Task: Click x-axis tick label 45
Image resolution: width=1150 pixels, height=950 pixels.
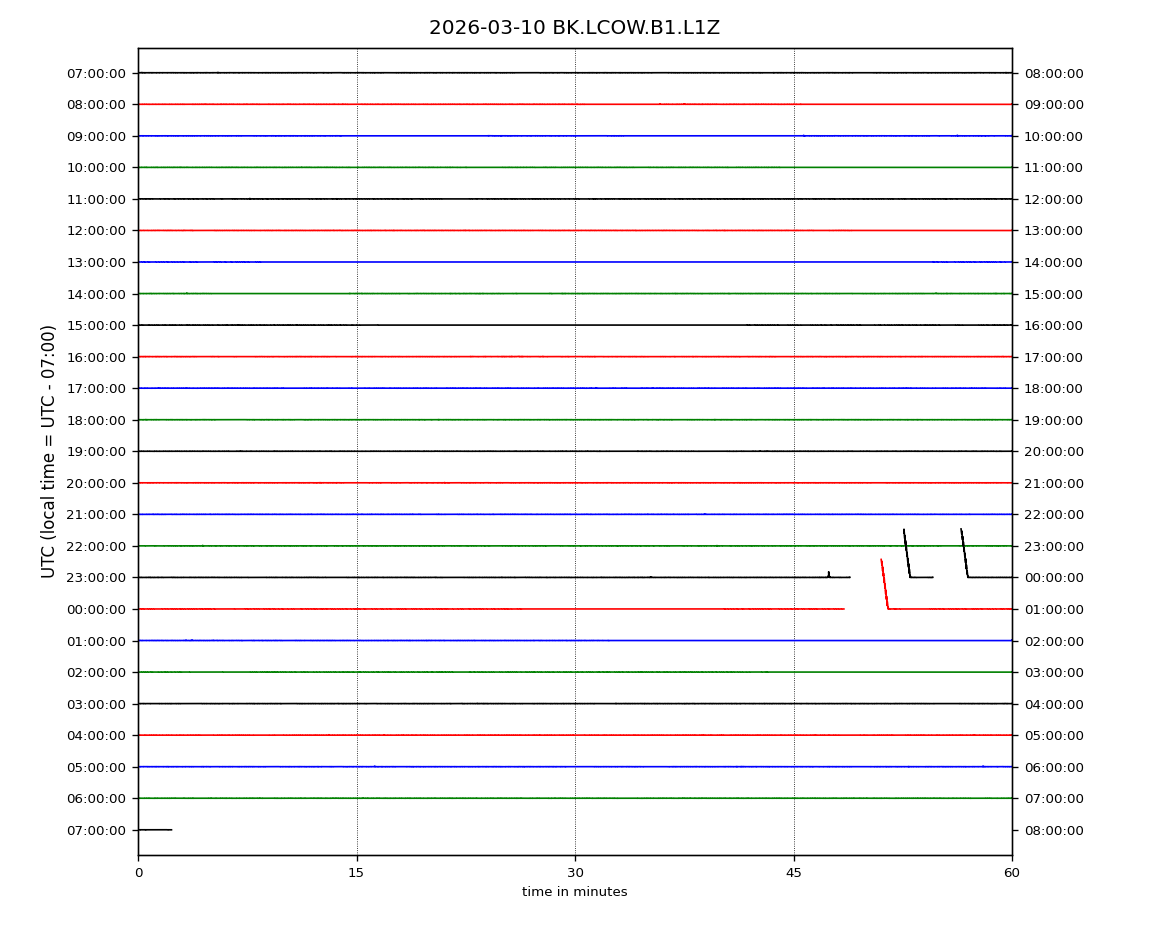Action: pos(794,873)
